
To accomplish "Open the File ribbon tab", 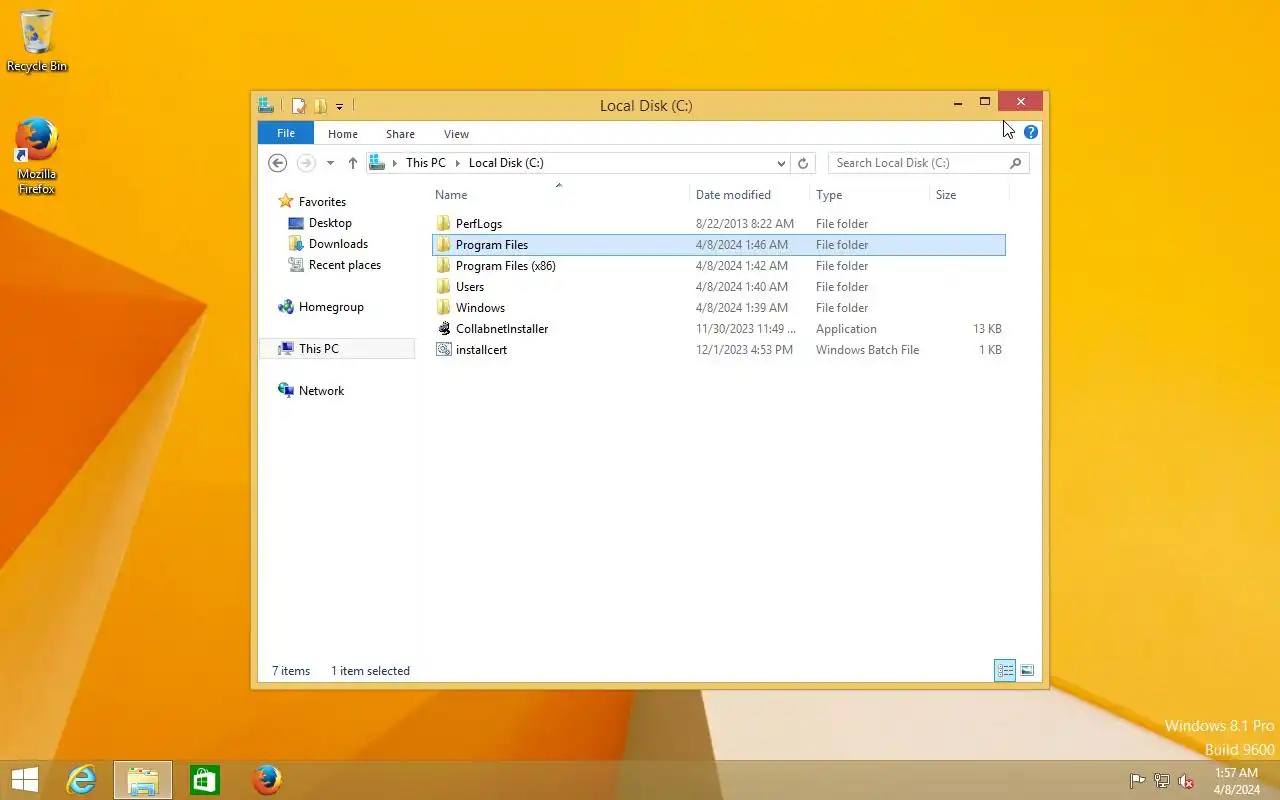I will point(286,133).
